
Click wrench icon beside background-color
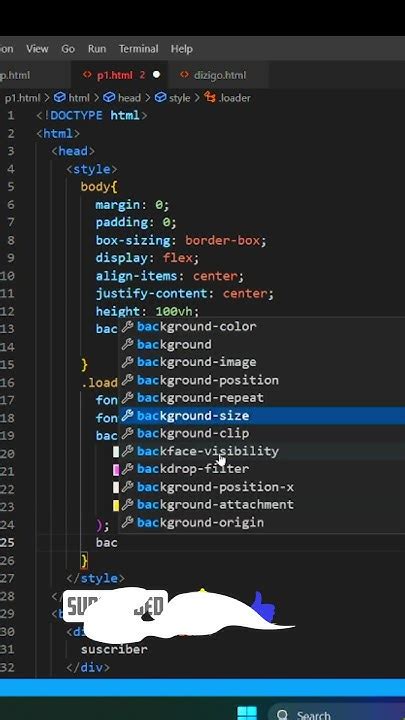128,326
